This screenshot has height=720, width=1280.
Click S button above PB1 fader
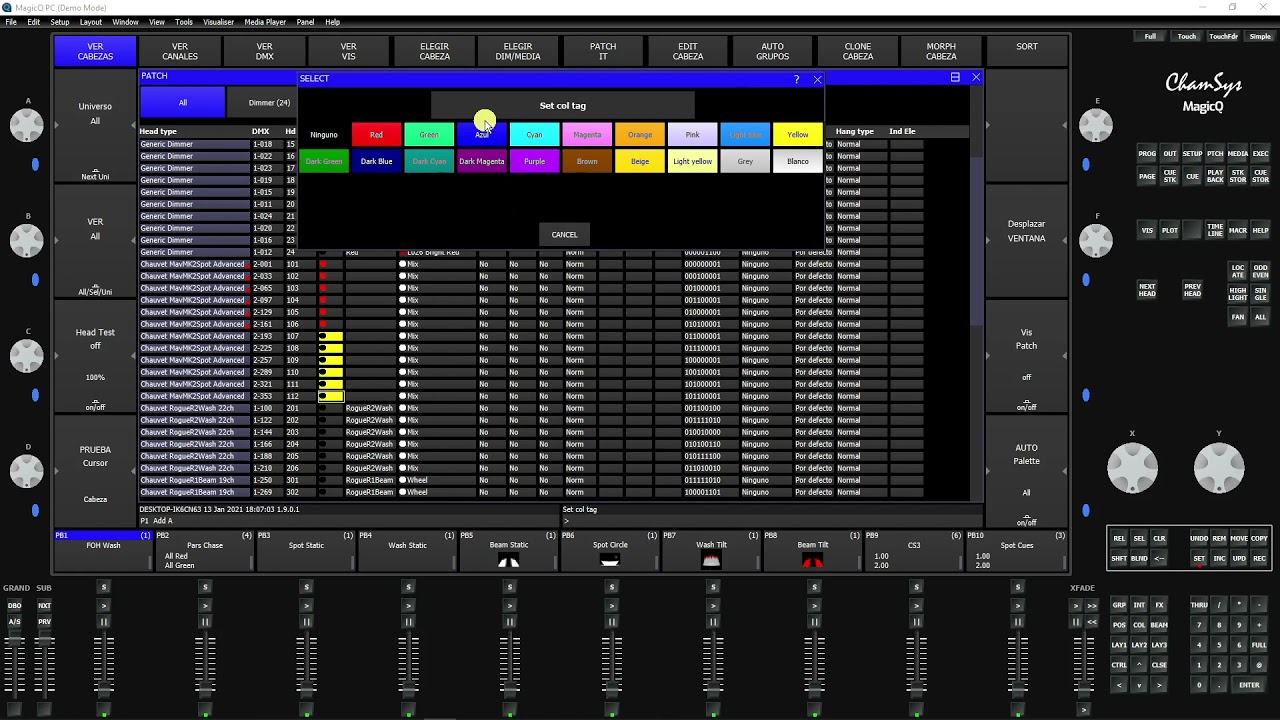[103, 587]
